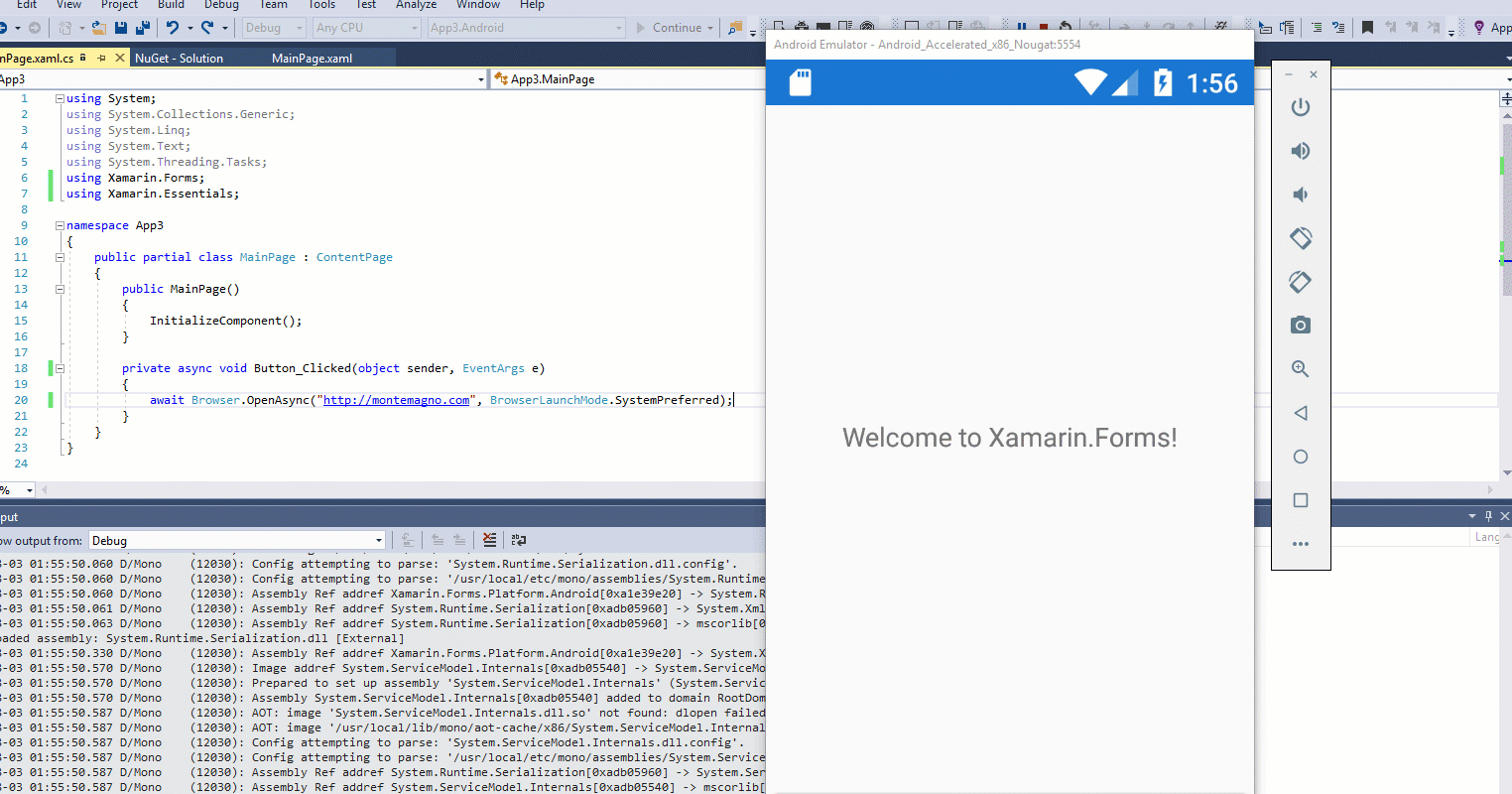Collapse the Button_Clicked method block
1512x794 pixels.
pos(60,368)
